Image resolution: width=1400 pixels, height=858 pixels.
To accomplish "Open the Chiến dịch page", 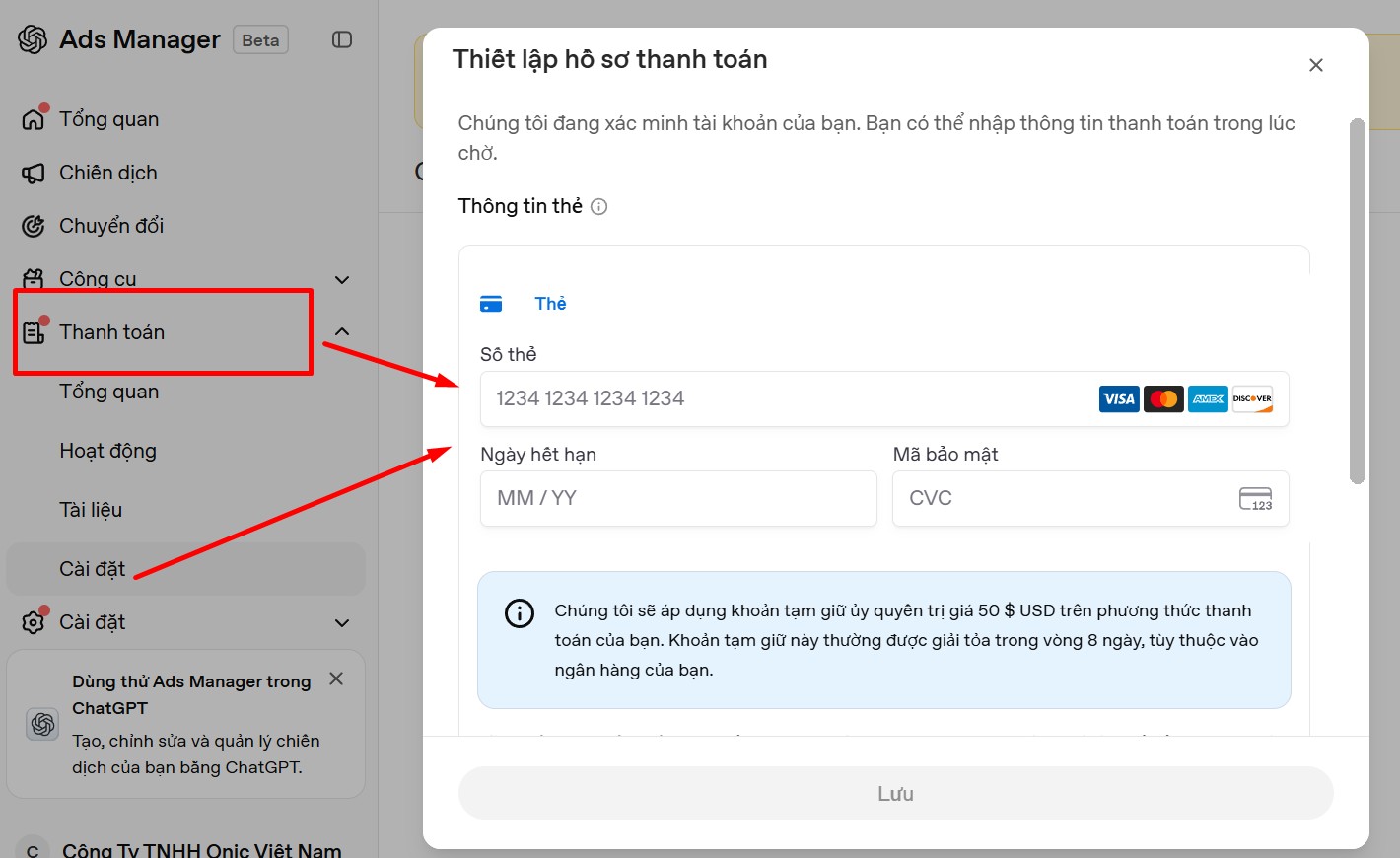I will (107, 173).
